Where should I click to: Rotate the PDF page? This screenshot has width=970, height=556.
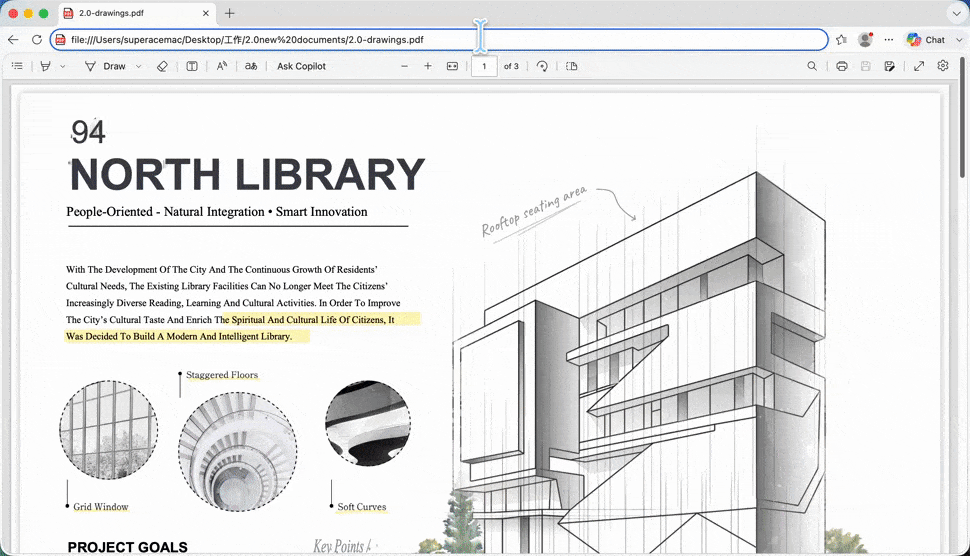(x=542, y=66)
